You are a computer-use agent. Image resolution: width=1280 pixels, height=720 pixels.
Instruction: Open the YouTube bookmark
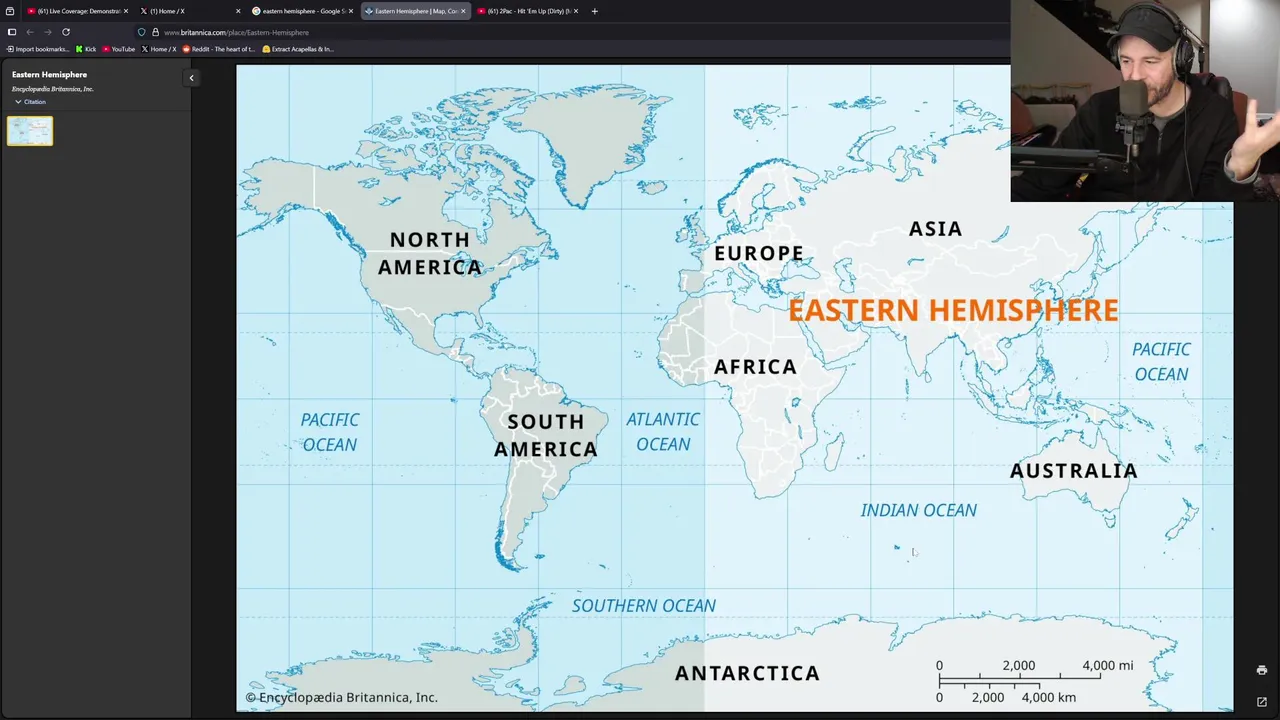(x=118, y=49)
